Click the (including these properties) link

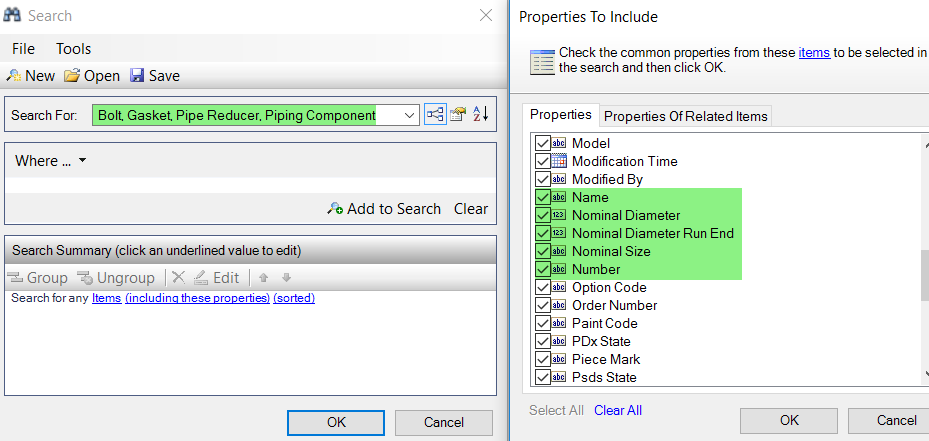[x=197, y=298]
